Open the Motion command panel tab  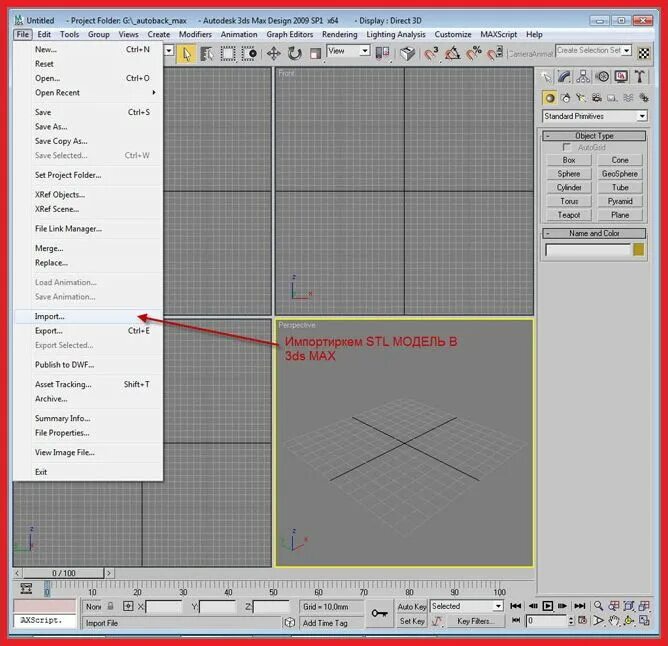click(602, 77)
